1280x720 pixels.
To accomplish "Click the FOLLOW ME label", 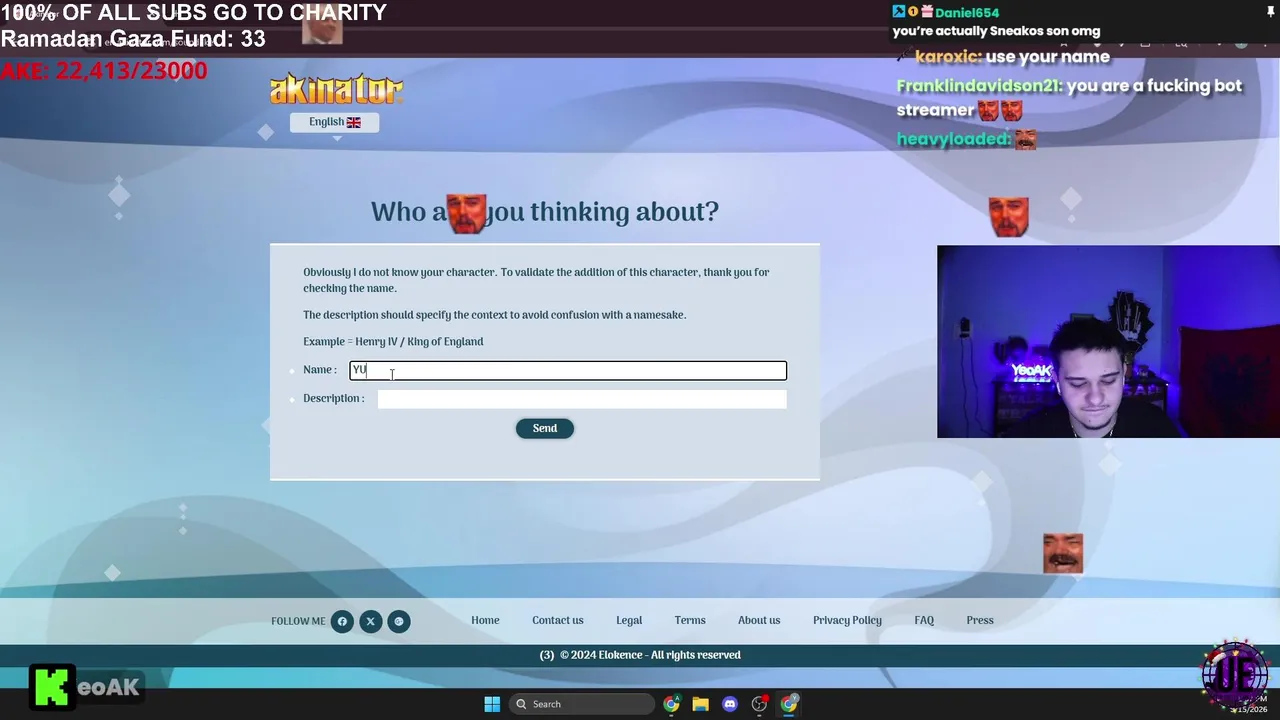I will click(x=298, y=621).
